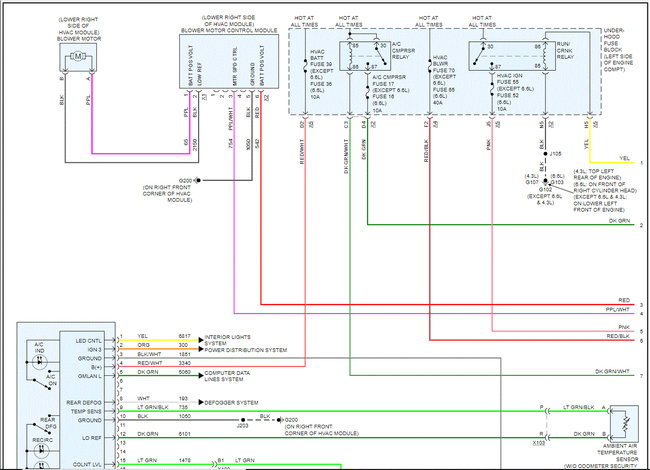
Task: Click the COLNT LVL pin label
Action: 87,464
